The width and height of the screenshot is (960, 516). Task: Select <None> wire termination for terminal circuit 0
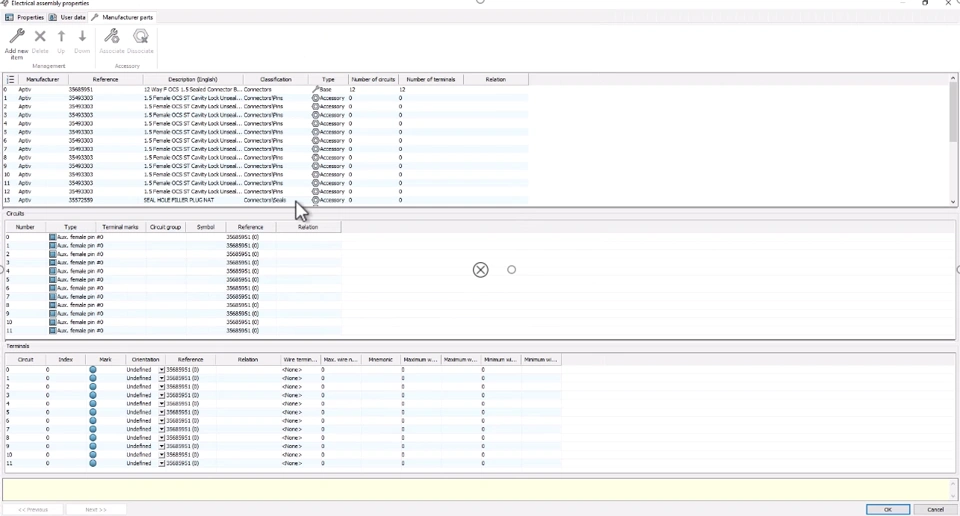coord(291,370)
